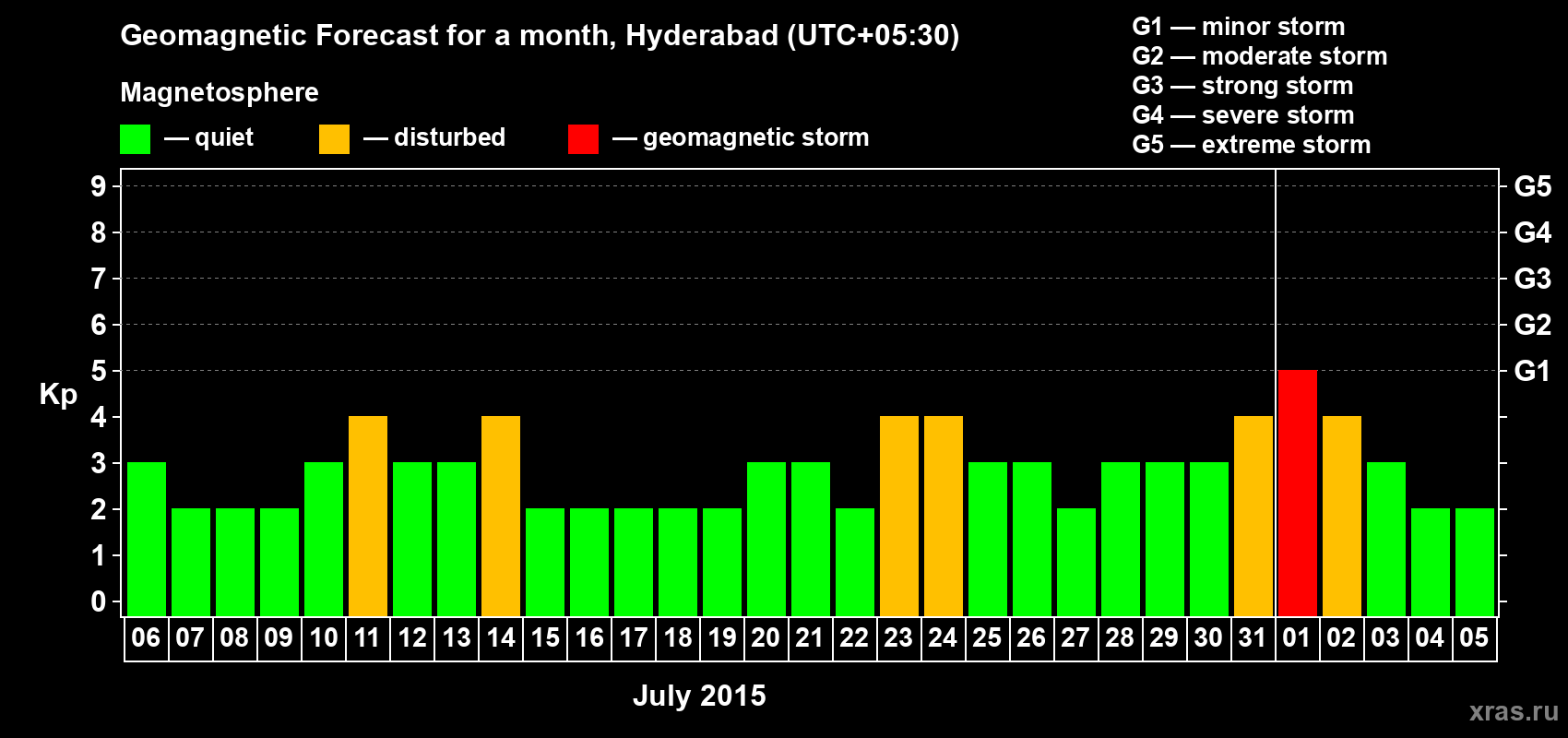This screenshot has width=1568, height=738.
Task: Click the G5 label on right axis
Action: (1532, 186)
